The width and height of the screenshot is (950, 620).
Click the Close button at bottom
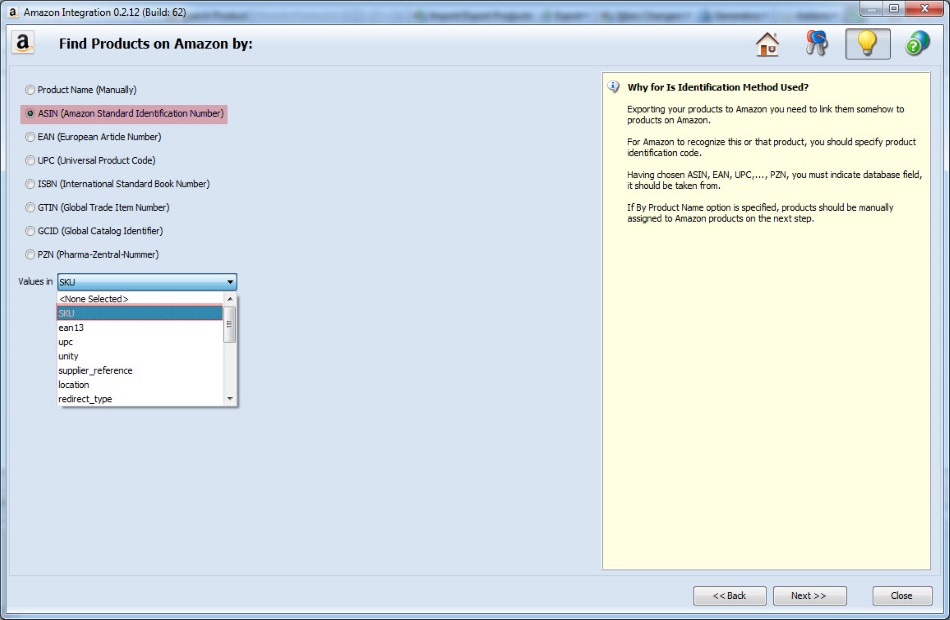[x=902, y=596]
